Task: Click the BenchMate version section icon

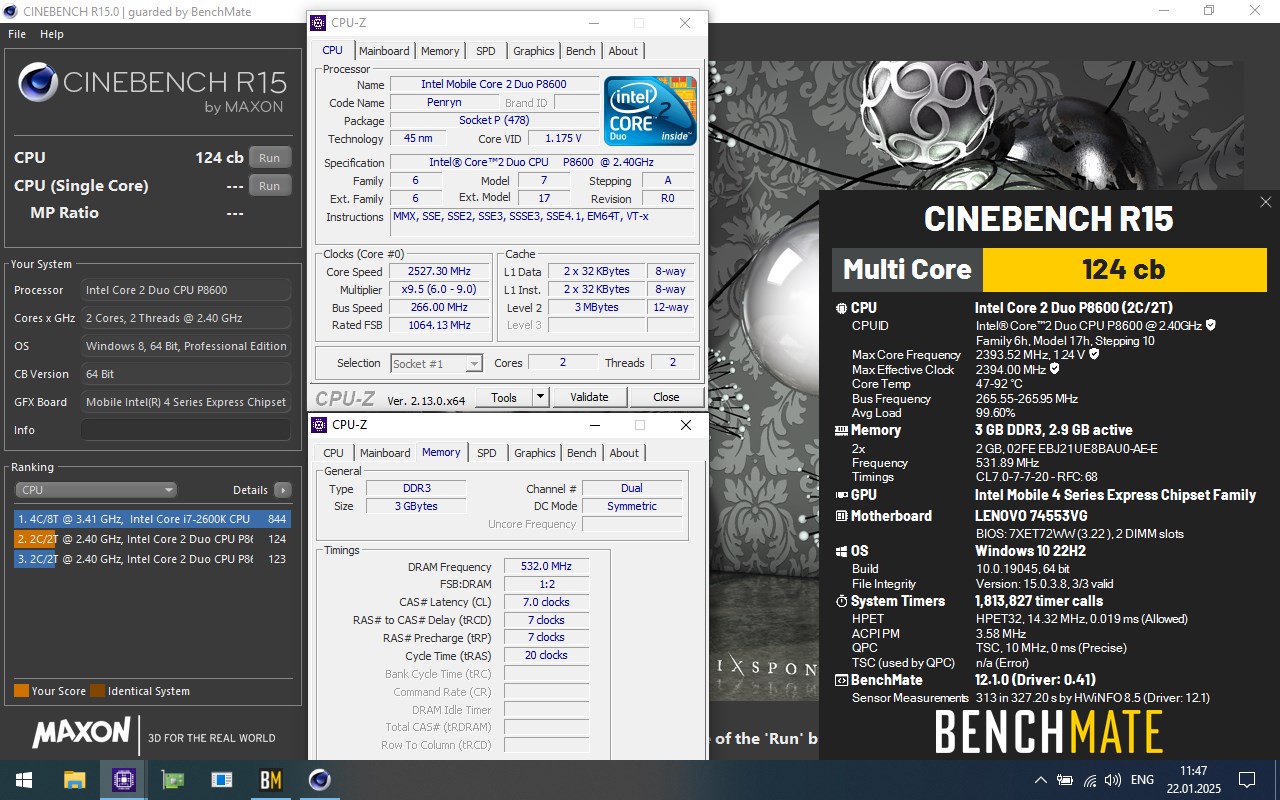Action: click(841, 680)
